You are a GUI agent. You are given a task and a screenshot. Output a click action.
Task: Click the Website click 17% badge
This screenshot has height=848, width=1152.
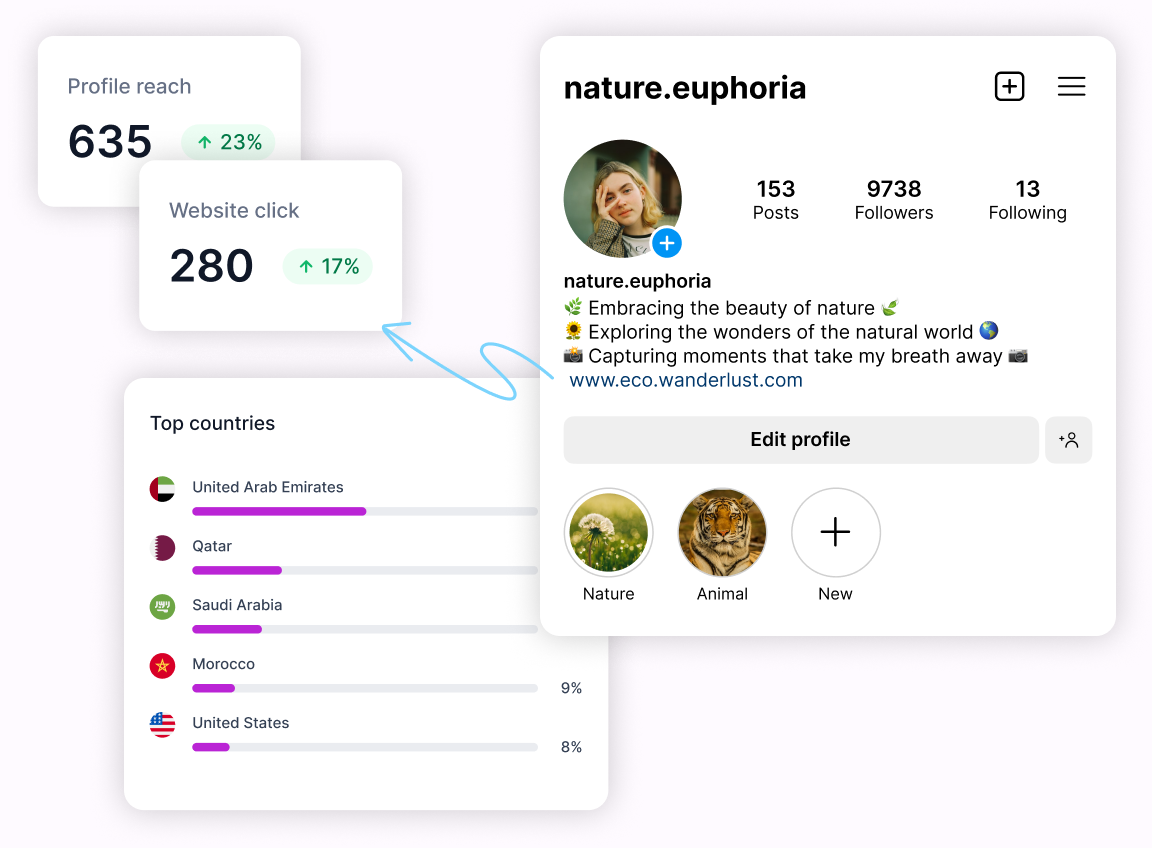tap(328, 267)
